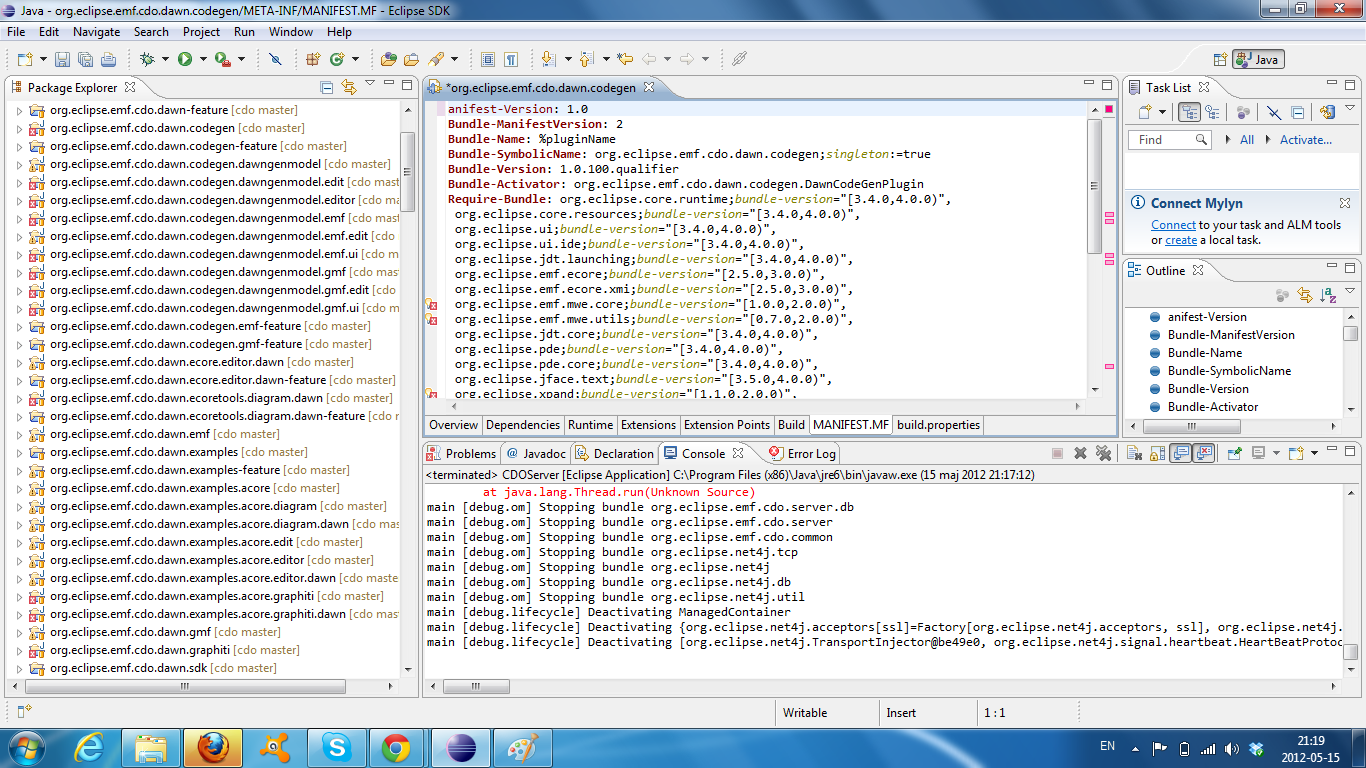Click the All working set link
The height and width of the screenshot is (768, 1366).
(1247, 140)
